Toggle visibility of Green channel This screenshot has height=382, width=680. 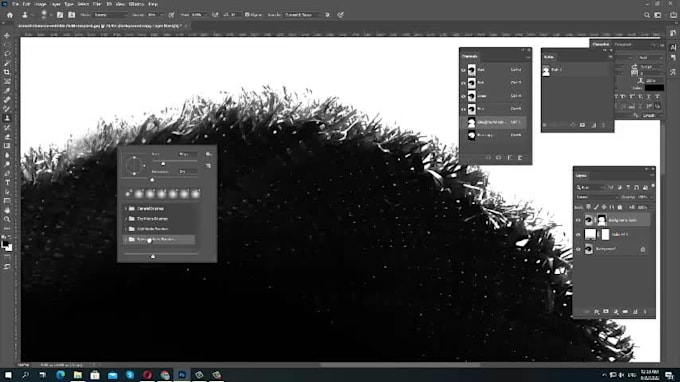point(463,96)
